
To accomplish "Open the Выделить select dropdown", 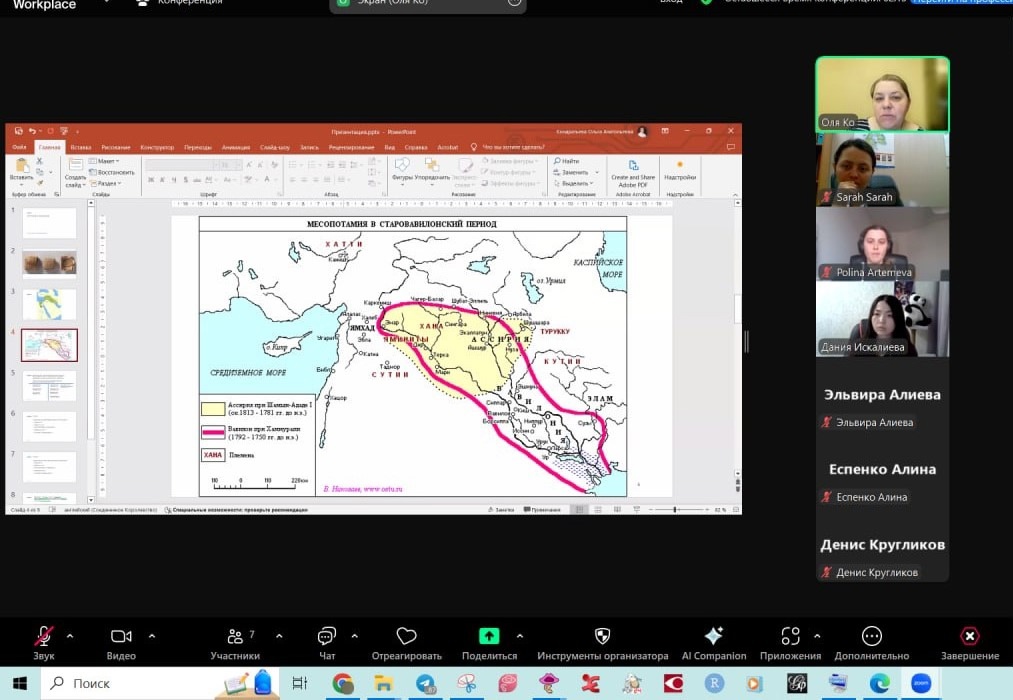I will click(x=574, y=183).
